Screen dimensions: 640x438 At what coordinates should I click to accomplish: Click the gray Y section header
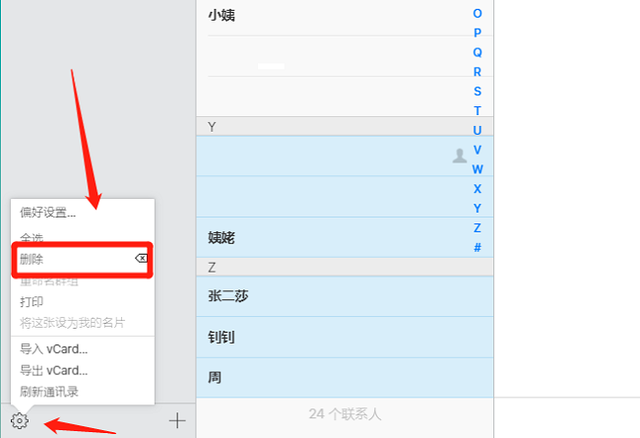coord(344,126)
